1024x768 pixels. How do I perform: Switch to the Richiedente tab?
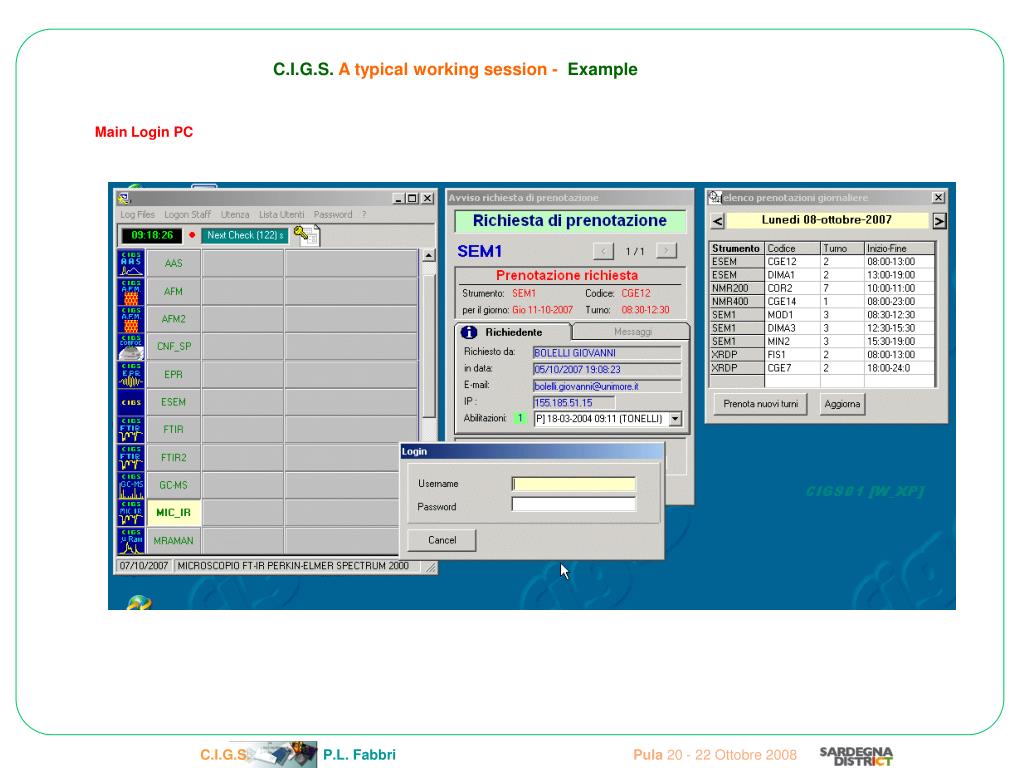[x=513, y=332]
